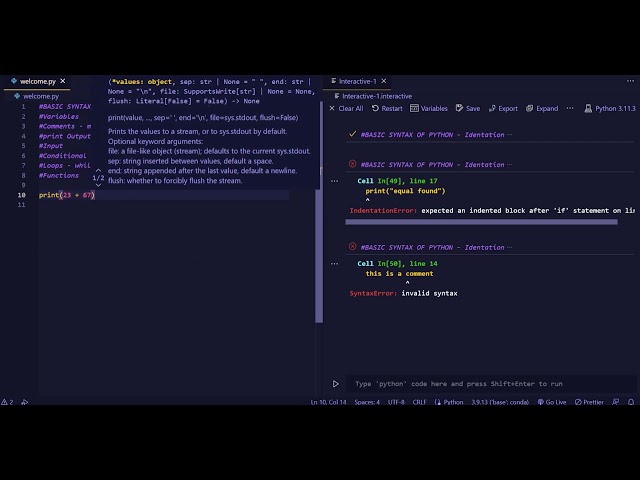Show previous signature in parameter hint
The width and height of the screenshot is (640, 480).
pyautogui.click(x=98, y=170)
